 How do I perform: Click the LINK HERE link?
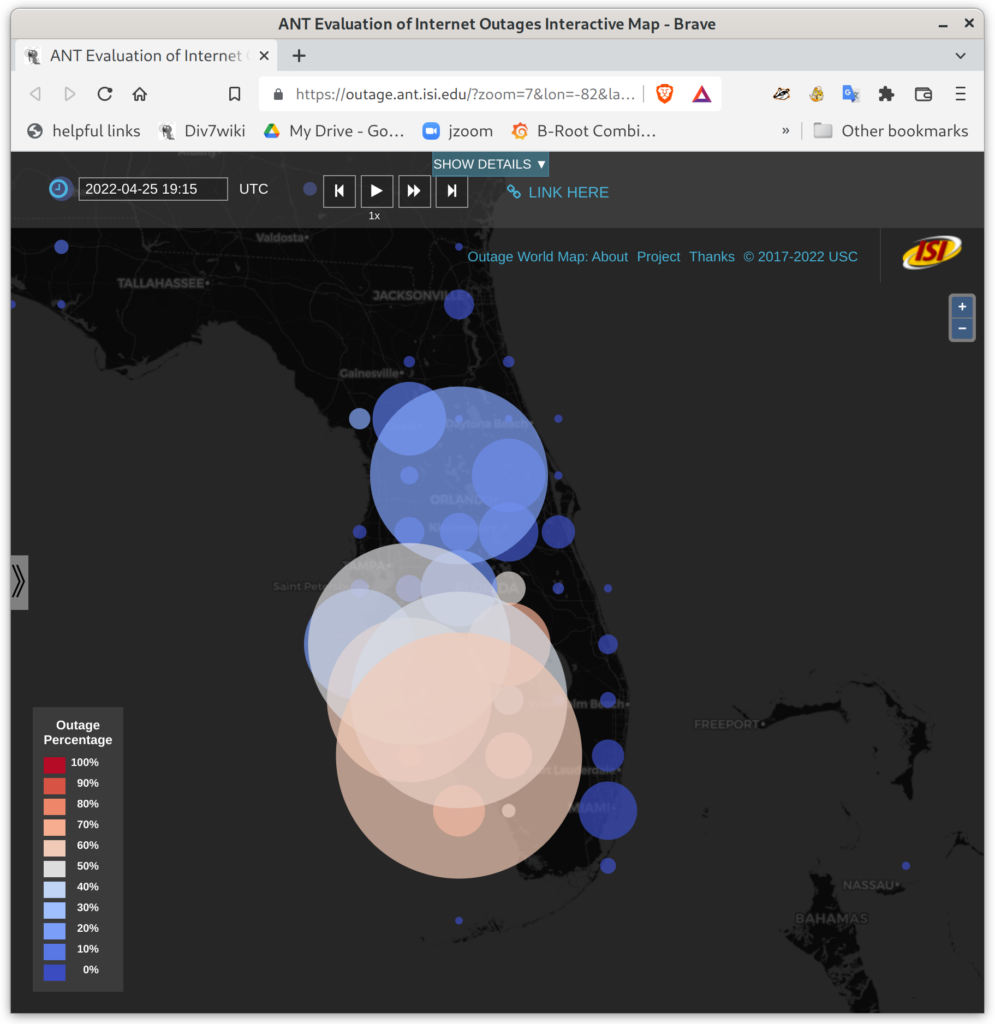pos(558,192)
